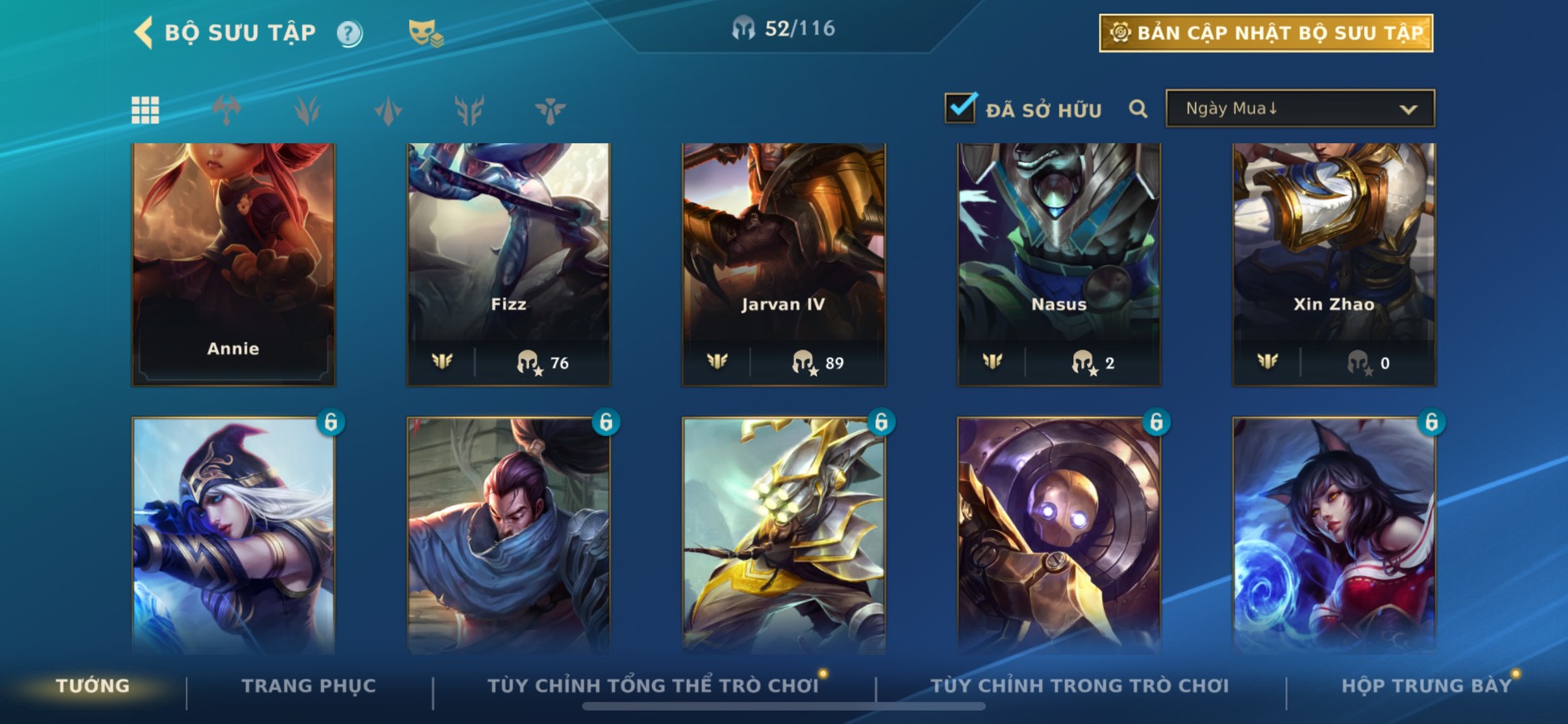The width and height of the screenshot is (1568, 724).
Task: Filter champions by the fourth role icon
Action: click(469, 110)
